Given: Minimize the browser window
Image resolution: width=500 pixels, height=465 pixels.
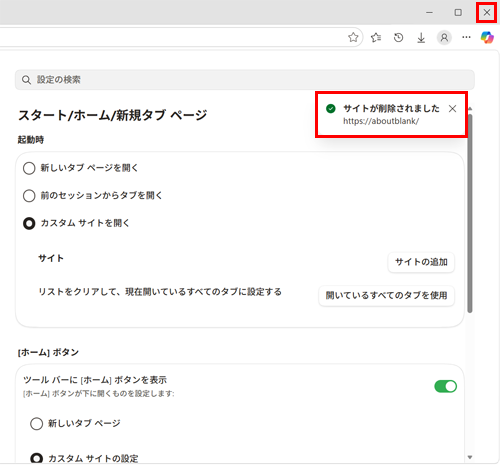Looking at the screenshot, I should tap(429, 12).
